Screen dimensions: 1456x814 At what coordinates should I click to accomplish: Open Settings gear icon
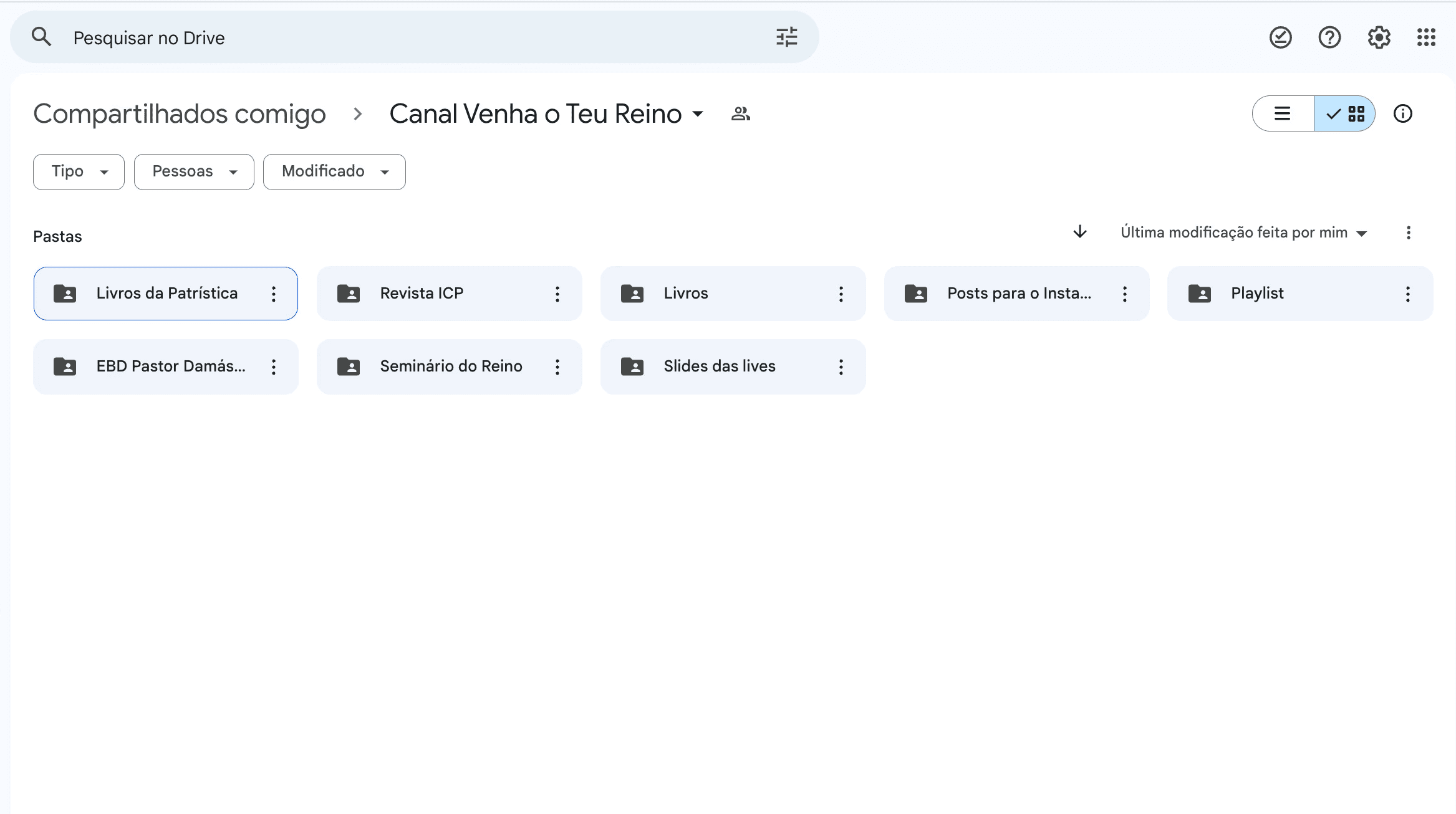(1379, 37)
